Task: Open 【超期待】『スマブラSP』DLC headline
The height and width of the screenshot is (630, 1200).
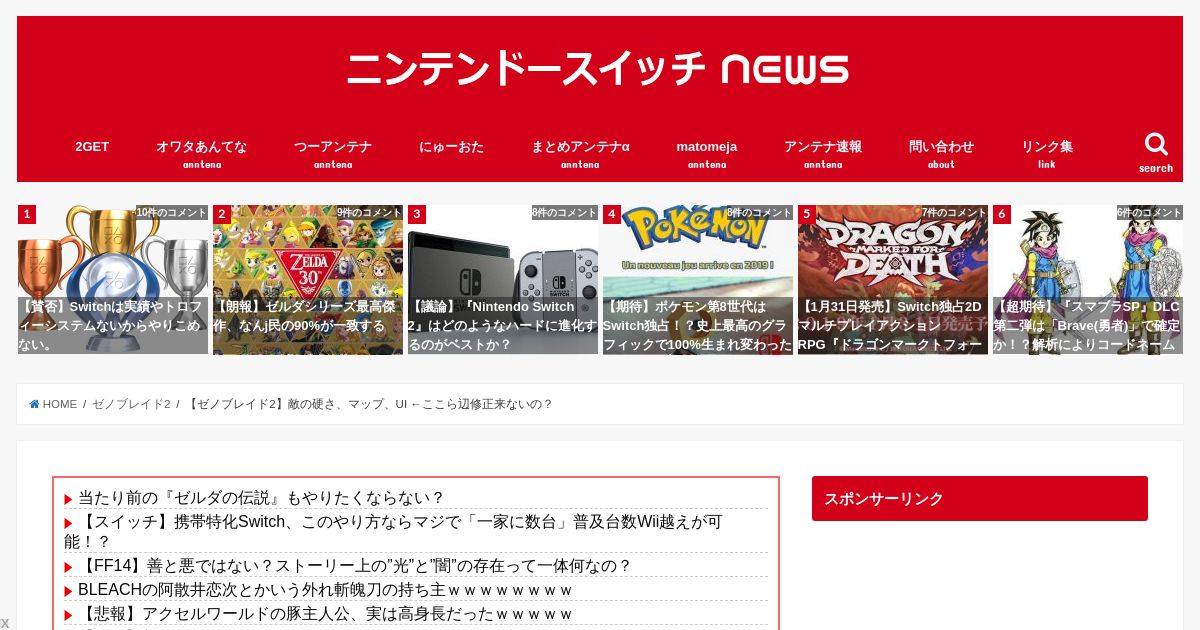Action: 1088,325
